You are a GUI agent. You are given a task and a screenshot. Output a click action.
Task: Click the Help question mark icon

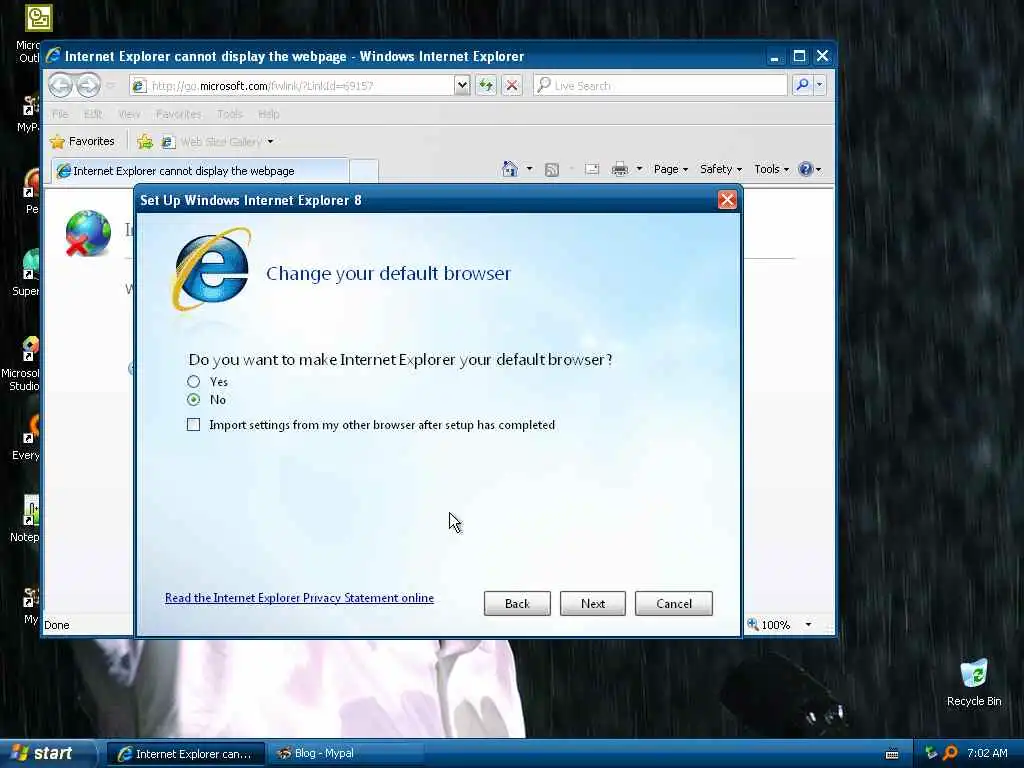(805, 169)
